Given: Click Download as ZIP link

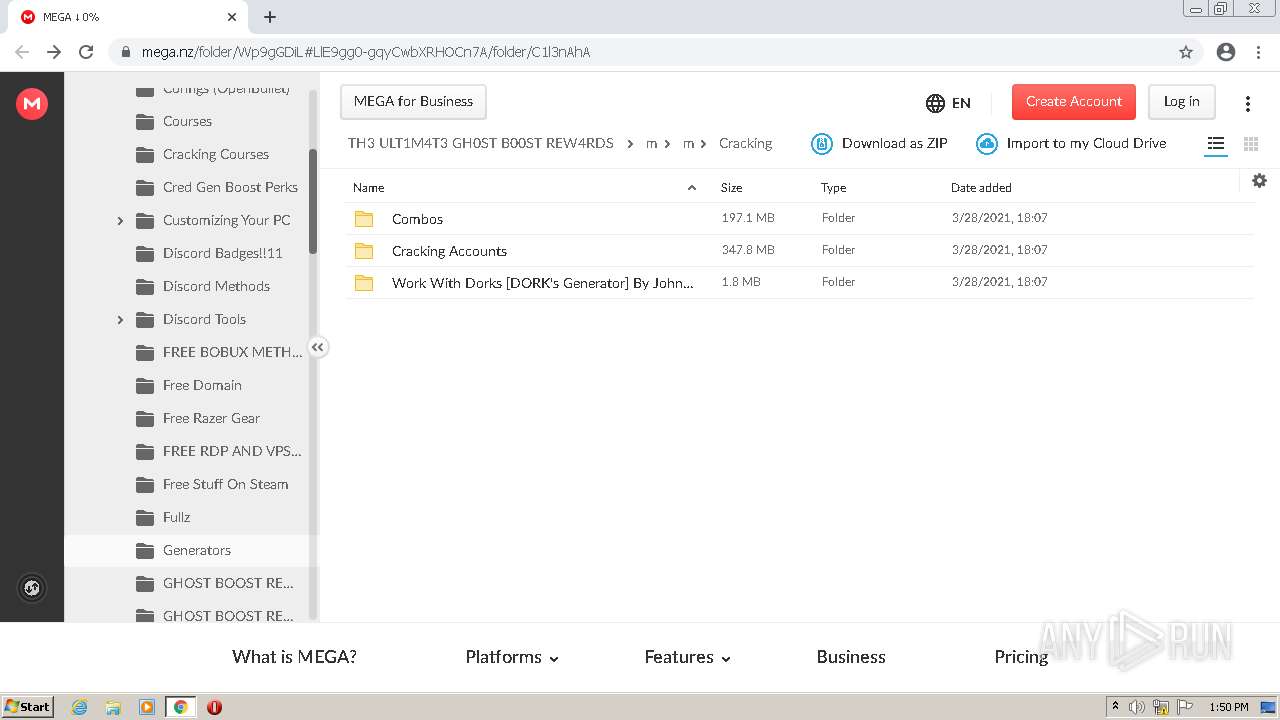Looking at the screenshot, I should [894, 144].
